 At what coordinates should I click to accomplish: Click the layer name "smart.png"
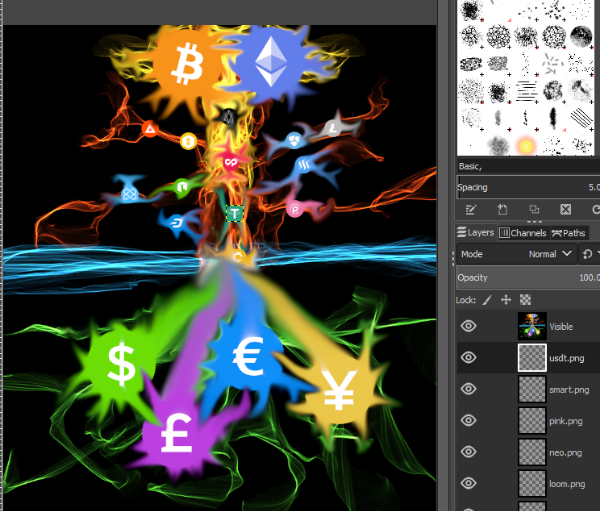(x=569, y=390)
